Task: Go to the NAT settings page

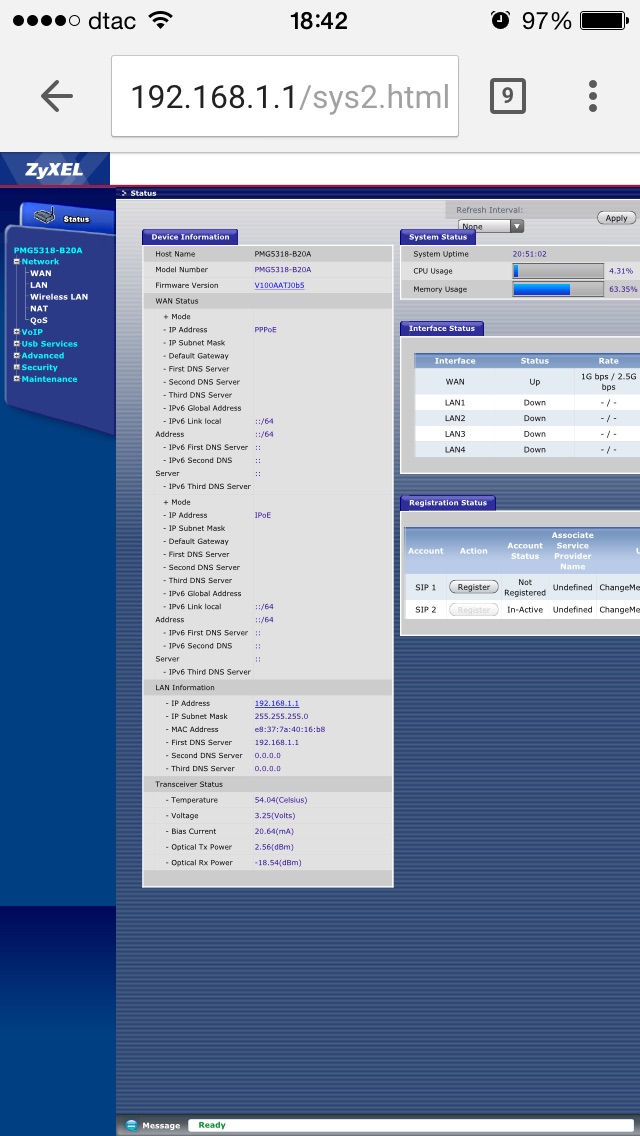Action: [38, 309]
